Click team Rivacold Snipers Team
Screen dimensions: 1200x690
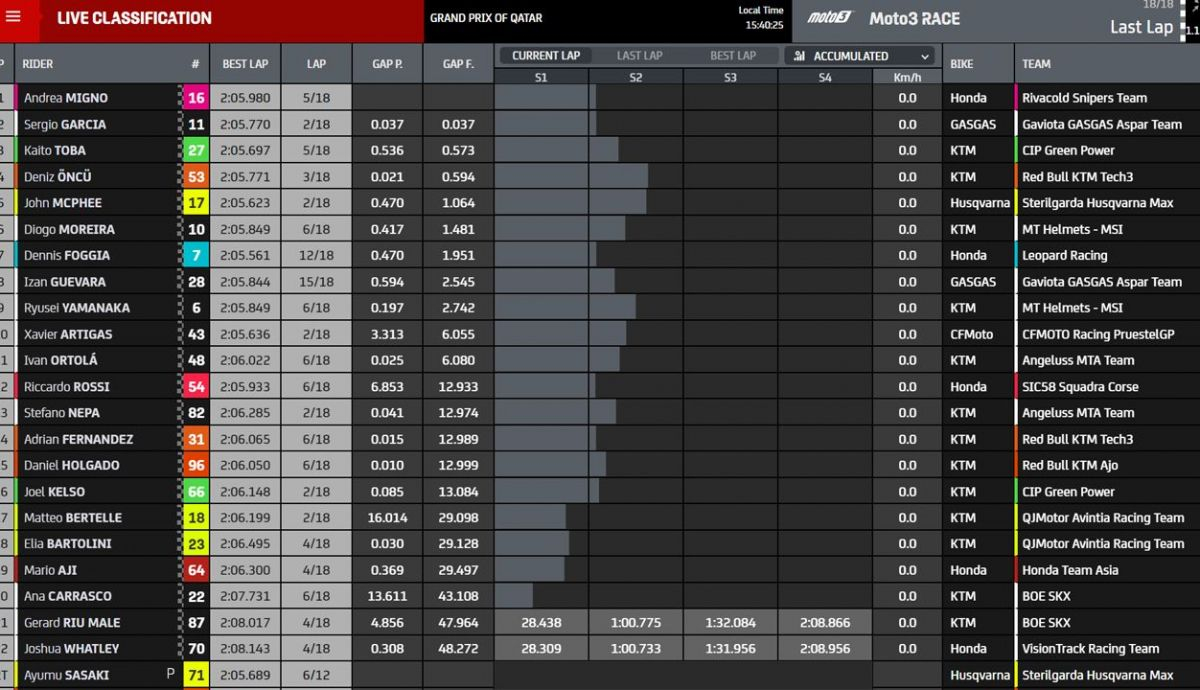(x=1085, y=98)
